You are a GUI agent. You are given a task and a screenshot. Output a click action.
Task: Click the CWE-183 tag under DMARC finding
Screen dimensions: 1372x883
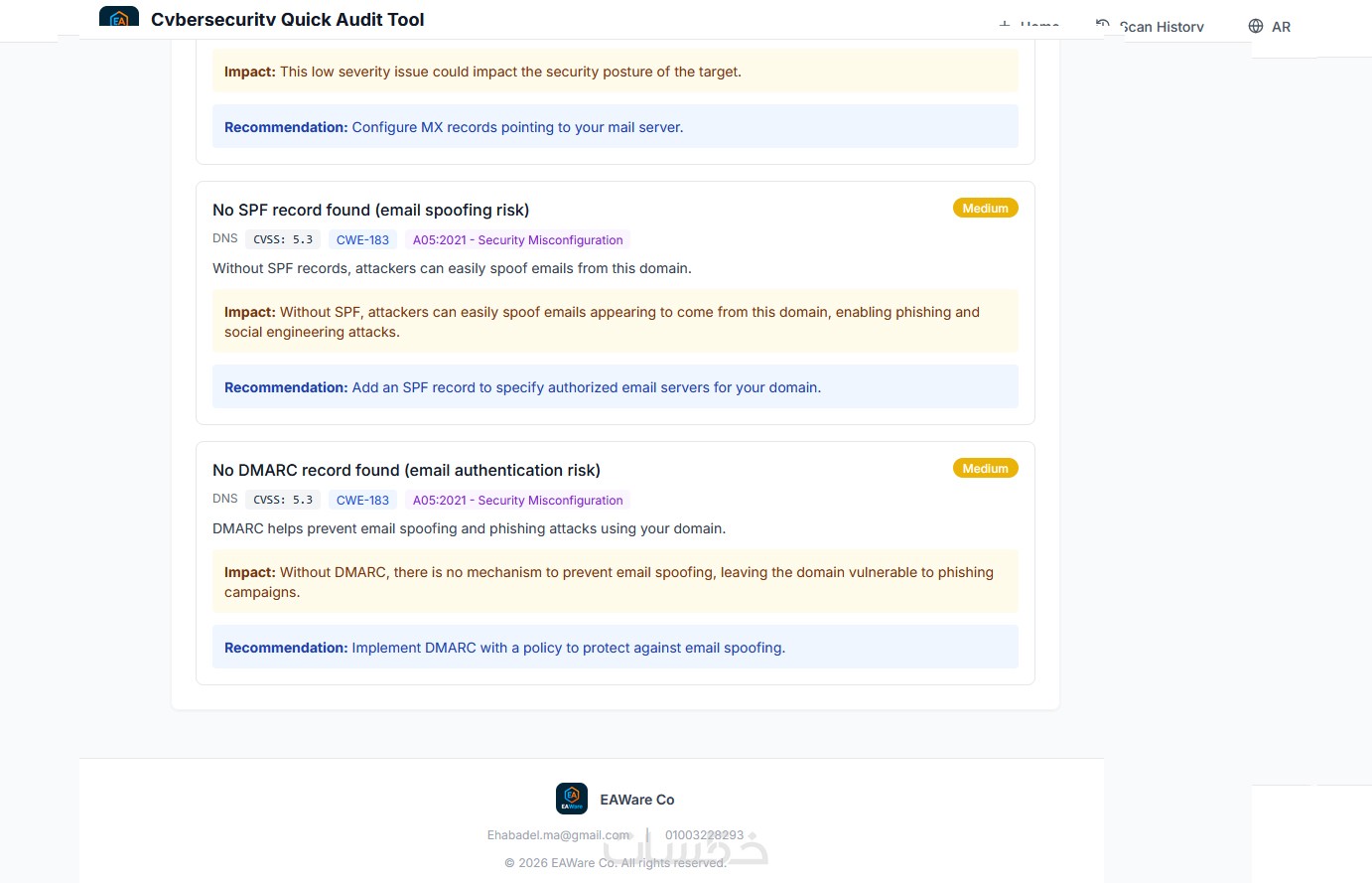point(362,501)
